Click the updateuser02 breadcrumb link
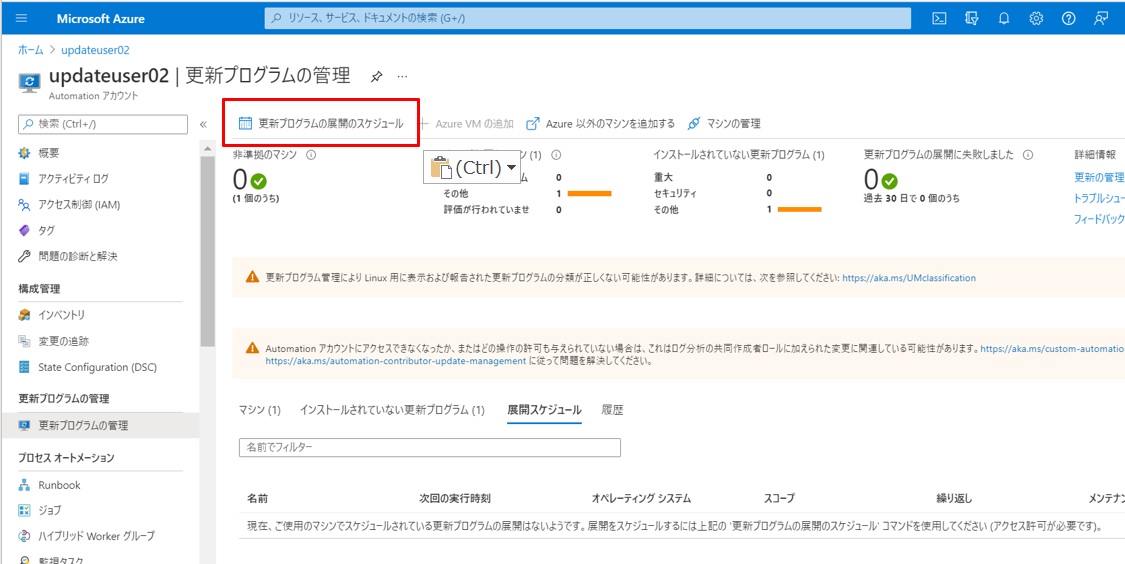The width and height of the screenshot is (1125, 564). [95, 50]
